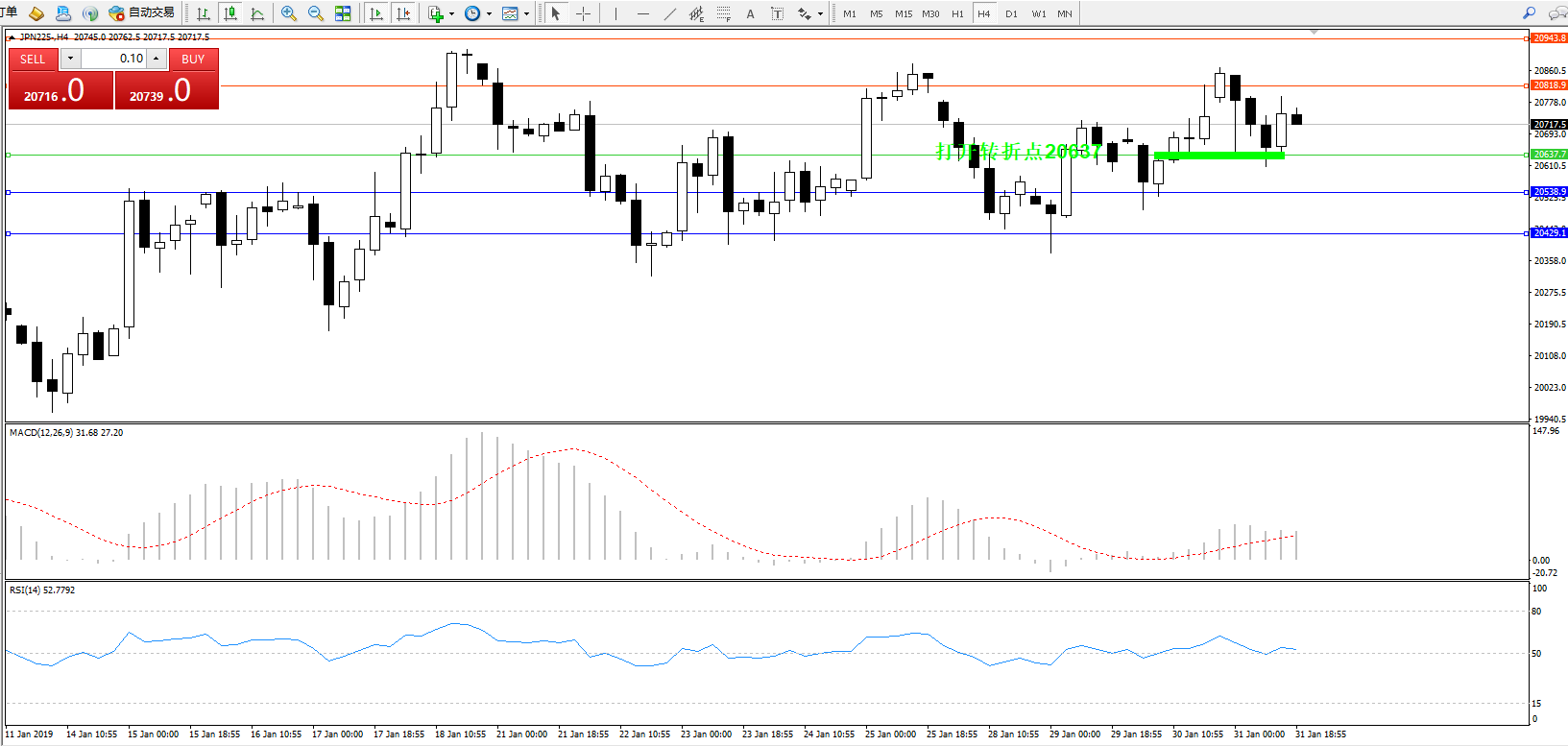
Task: Switch chart to bar chart icon
Action: [204, 13]
